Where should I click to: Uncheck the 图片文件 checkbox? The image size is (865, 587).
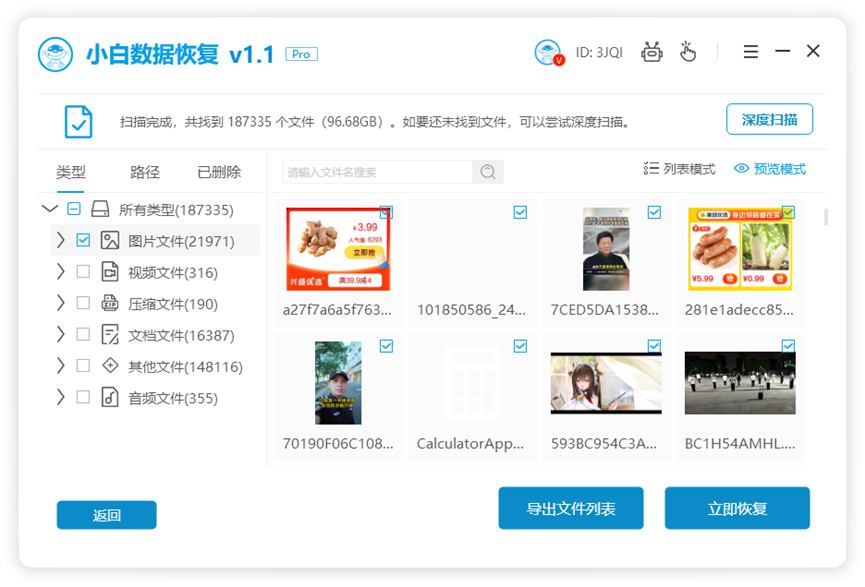[83, 241]
